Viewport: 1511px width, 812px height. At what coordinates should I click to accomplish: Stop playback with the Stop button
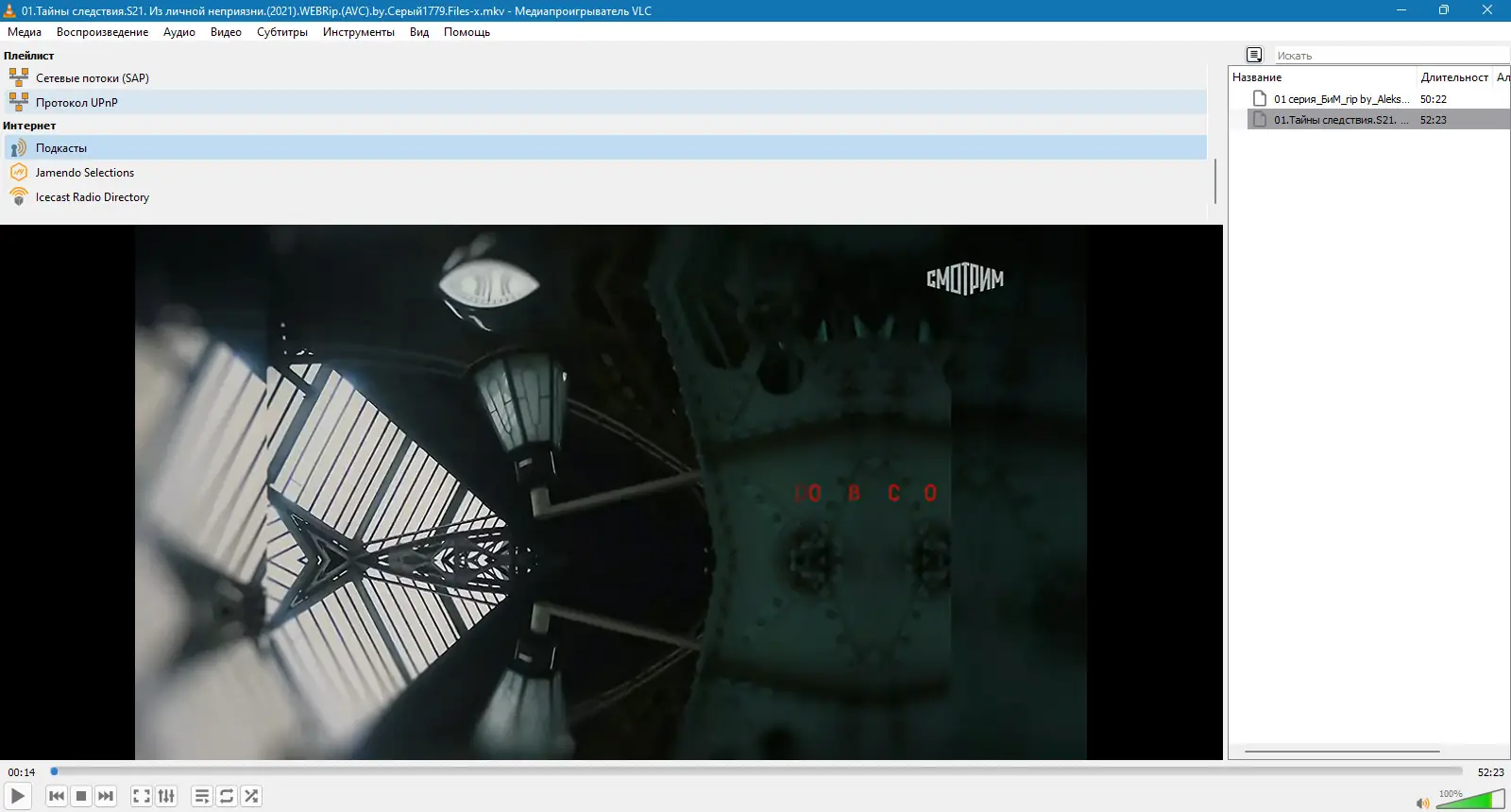pyautogui.click(x=81, y=796)
